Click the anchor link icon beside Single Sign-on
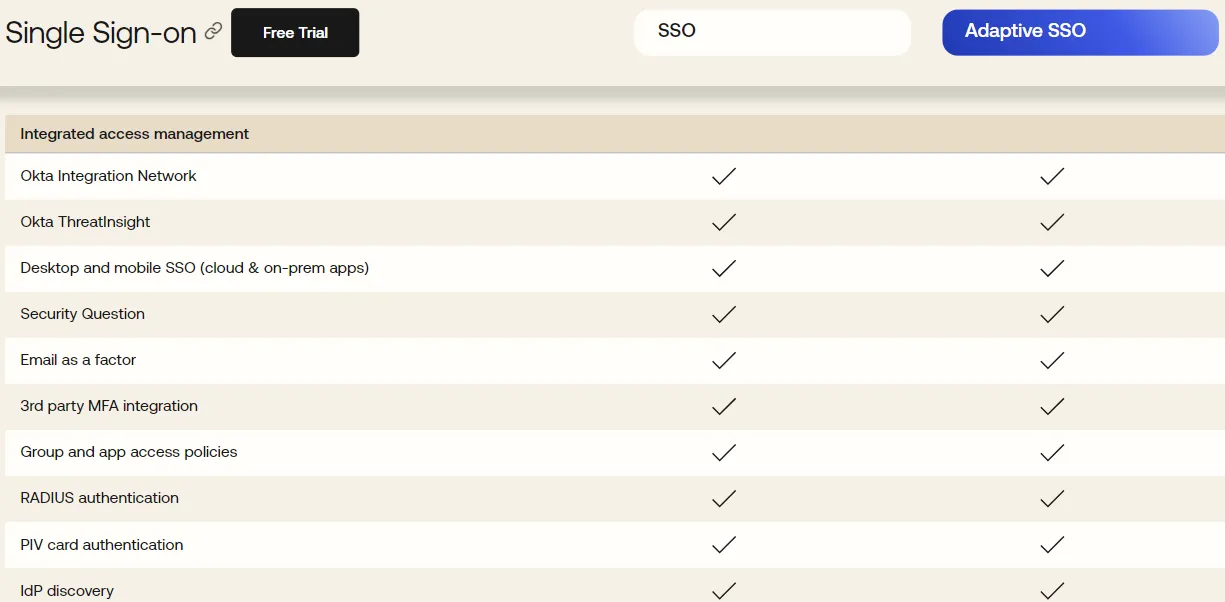Image resolution: width=1225 pixels, height=602 pixels. (213, 32)
